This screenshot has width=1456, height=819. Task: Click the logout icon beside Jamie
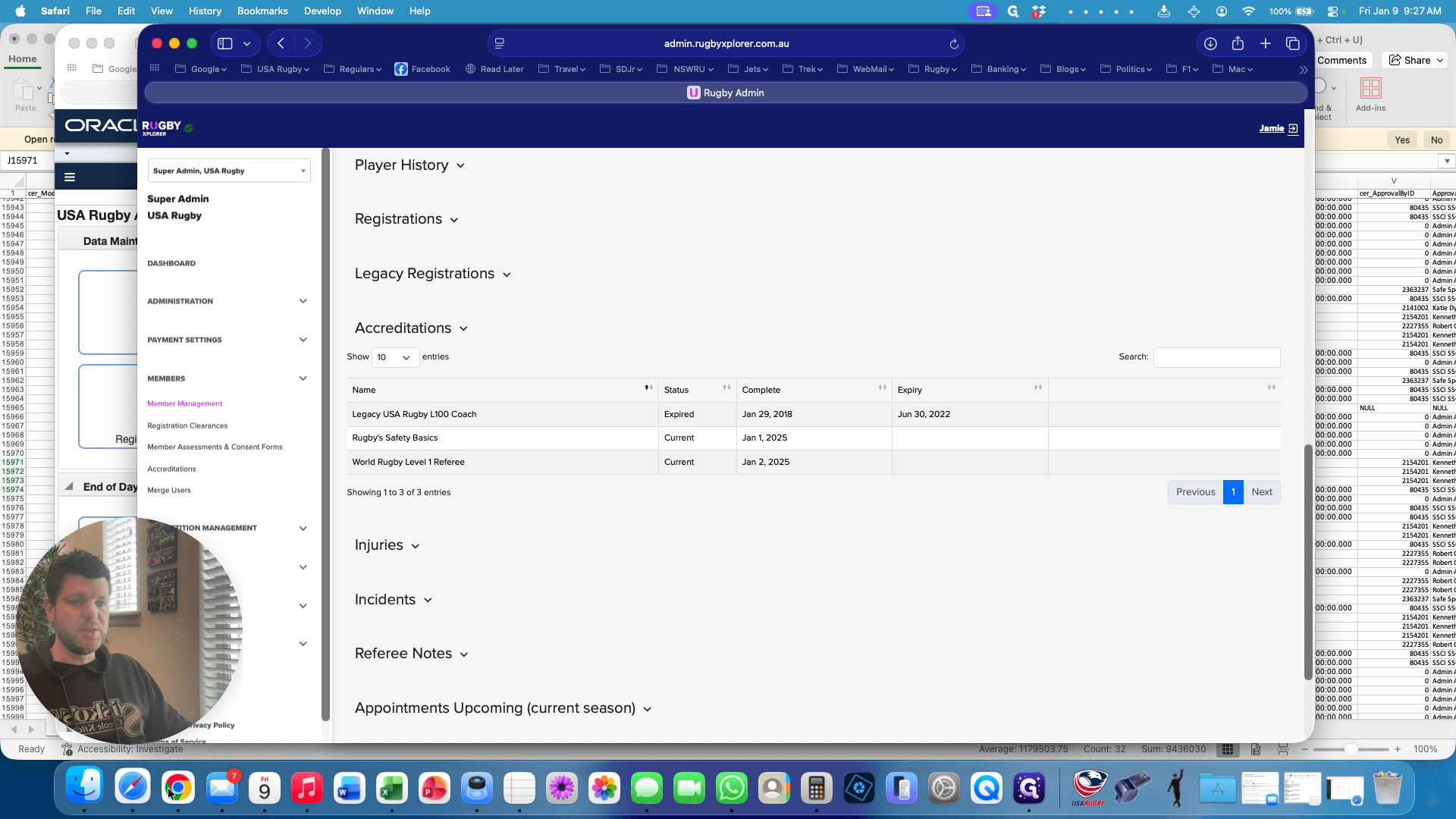(x=1293, y=129)
